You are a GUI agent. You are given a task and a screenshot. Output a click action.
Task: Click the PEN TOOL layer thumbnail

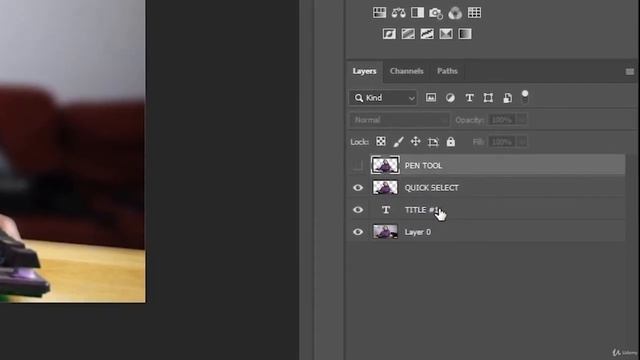[385, 165]
